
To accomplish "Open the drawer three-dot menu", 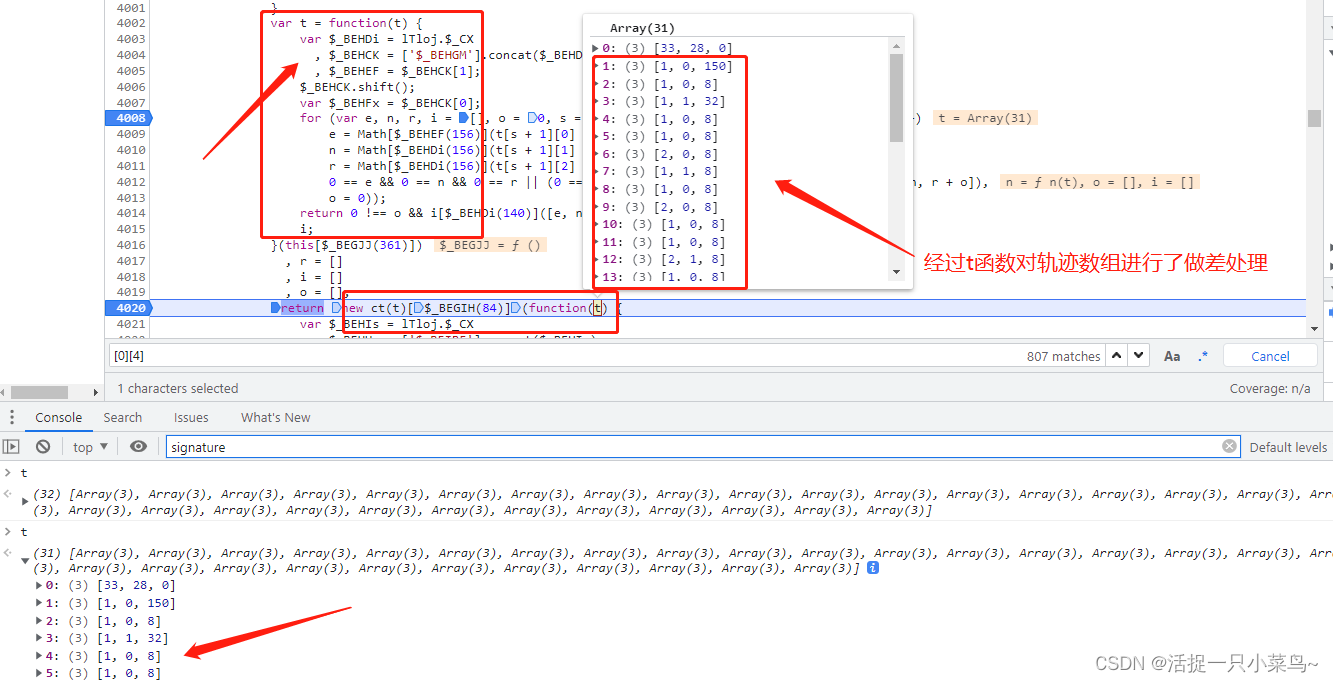I will 12,417.
